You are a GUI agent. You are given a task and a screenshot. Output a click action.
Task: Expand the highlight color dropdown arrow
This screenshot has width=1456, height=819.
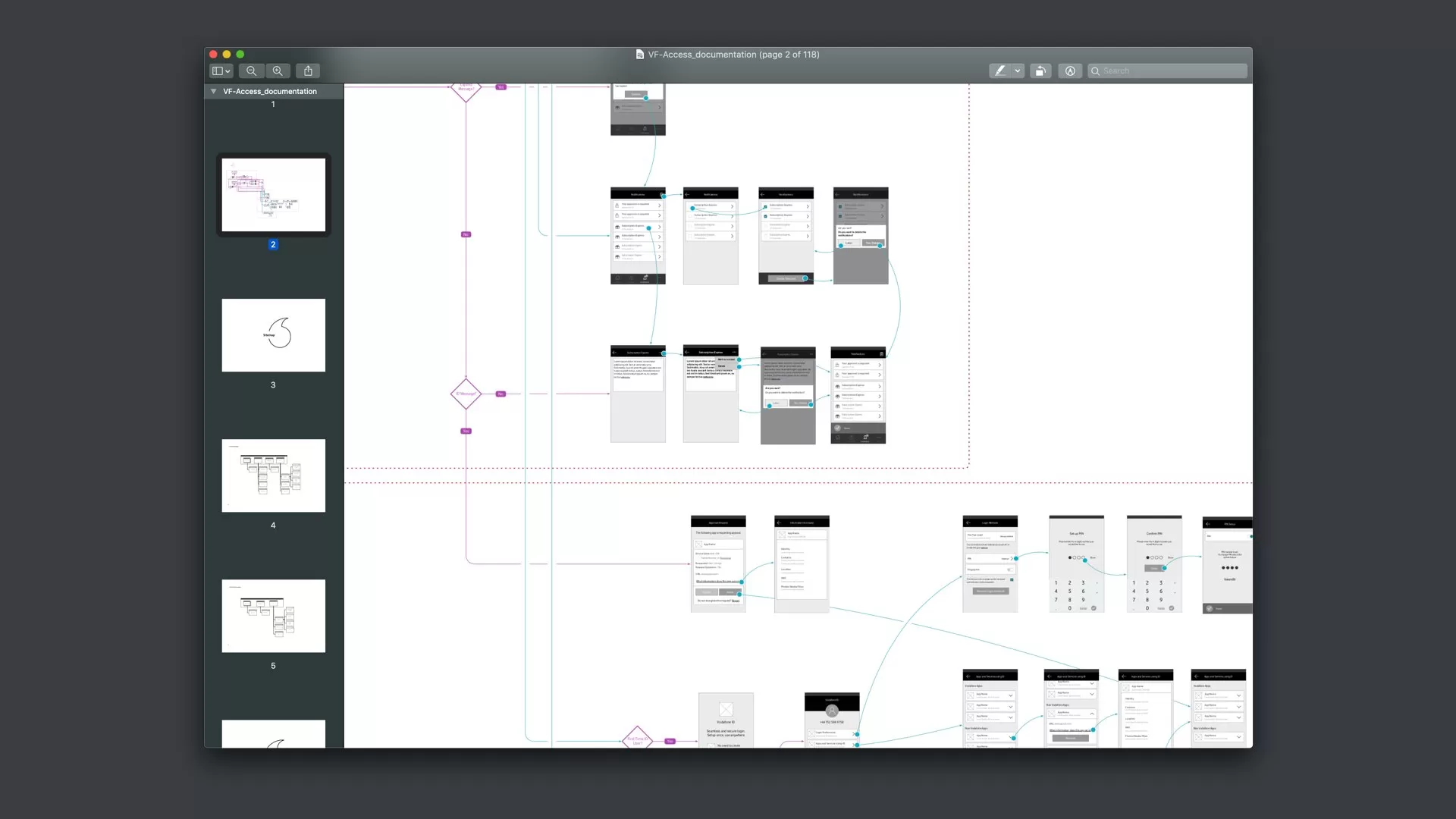tap(1018, 71)
